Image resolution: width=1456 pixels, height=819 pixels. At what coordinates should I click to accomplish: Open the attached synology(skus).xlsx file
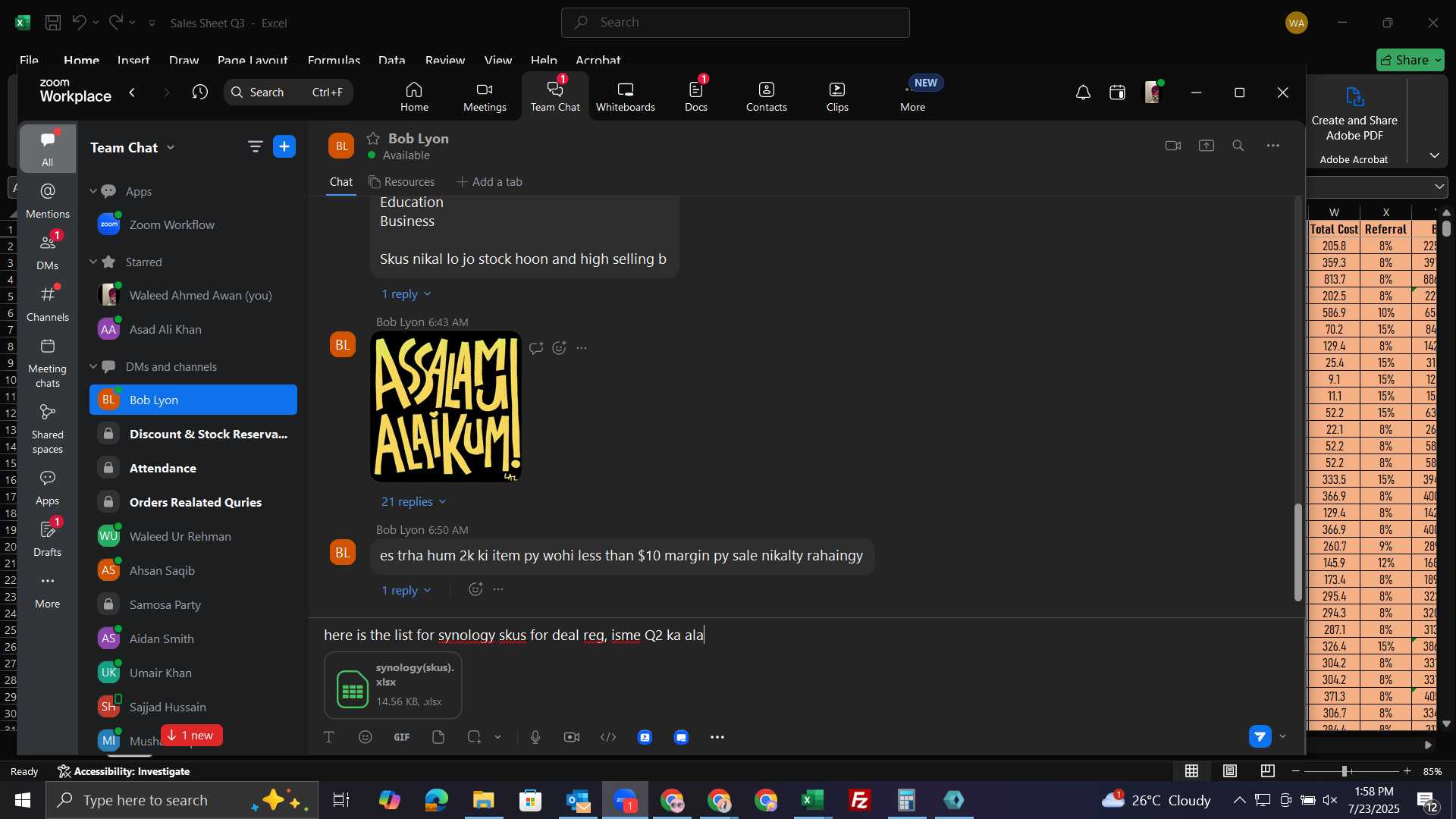coord(393,686)
